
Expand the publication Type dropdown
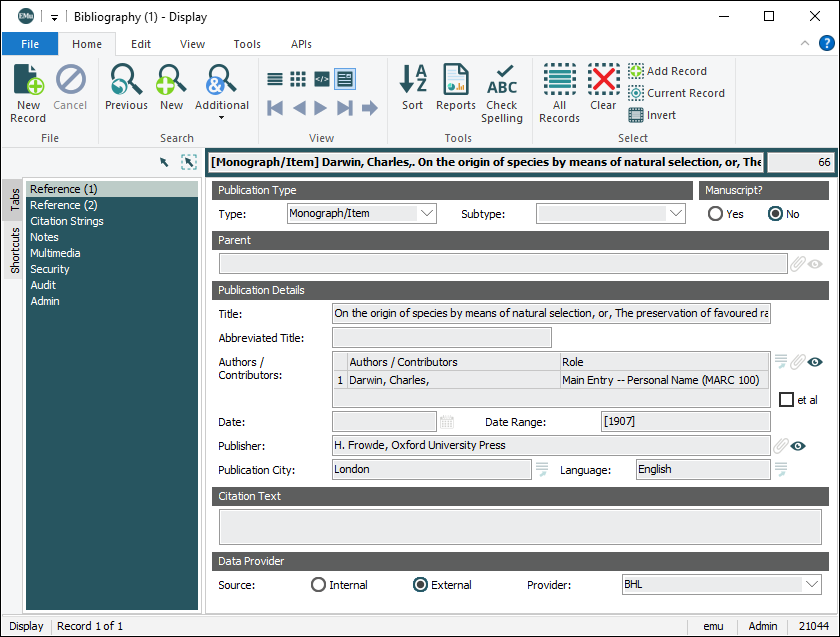point(428,213)
